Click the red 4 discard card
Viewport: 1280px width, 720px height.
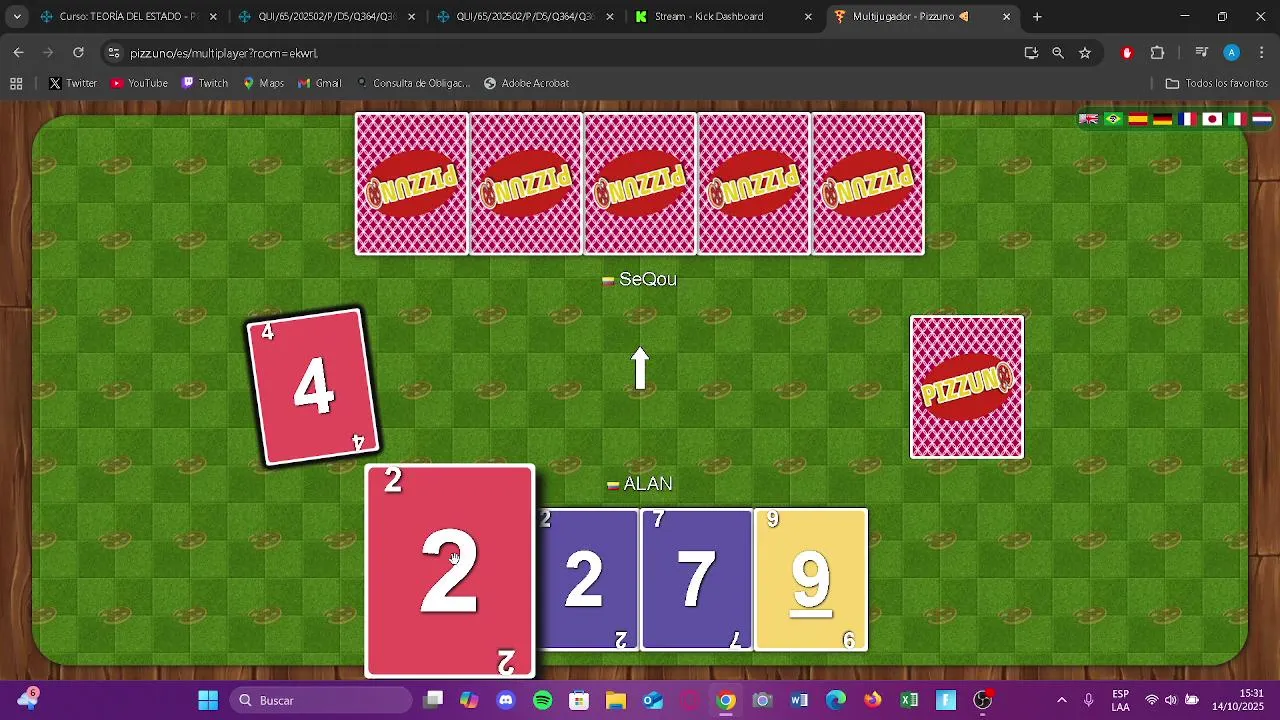coord(313,387)
